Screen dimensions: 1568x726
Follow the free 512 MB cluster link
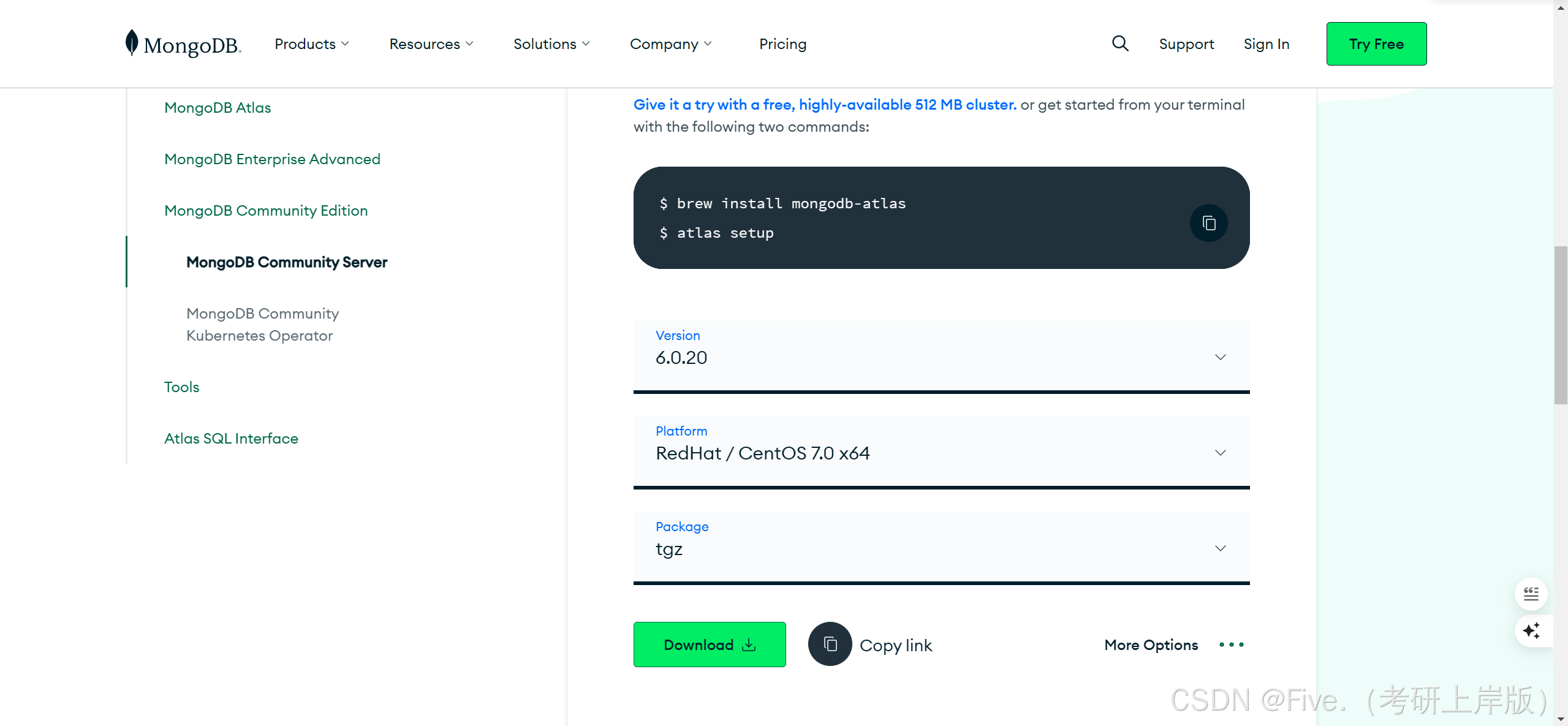click(x=824, y=105)
